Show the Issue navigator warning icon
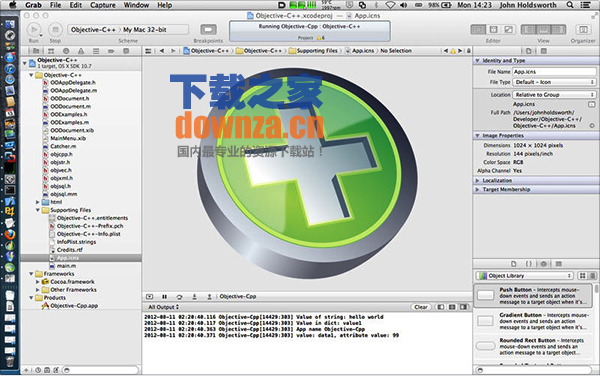Viewport: 600px width, 376px height. click(81, 51)
